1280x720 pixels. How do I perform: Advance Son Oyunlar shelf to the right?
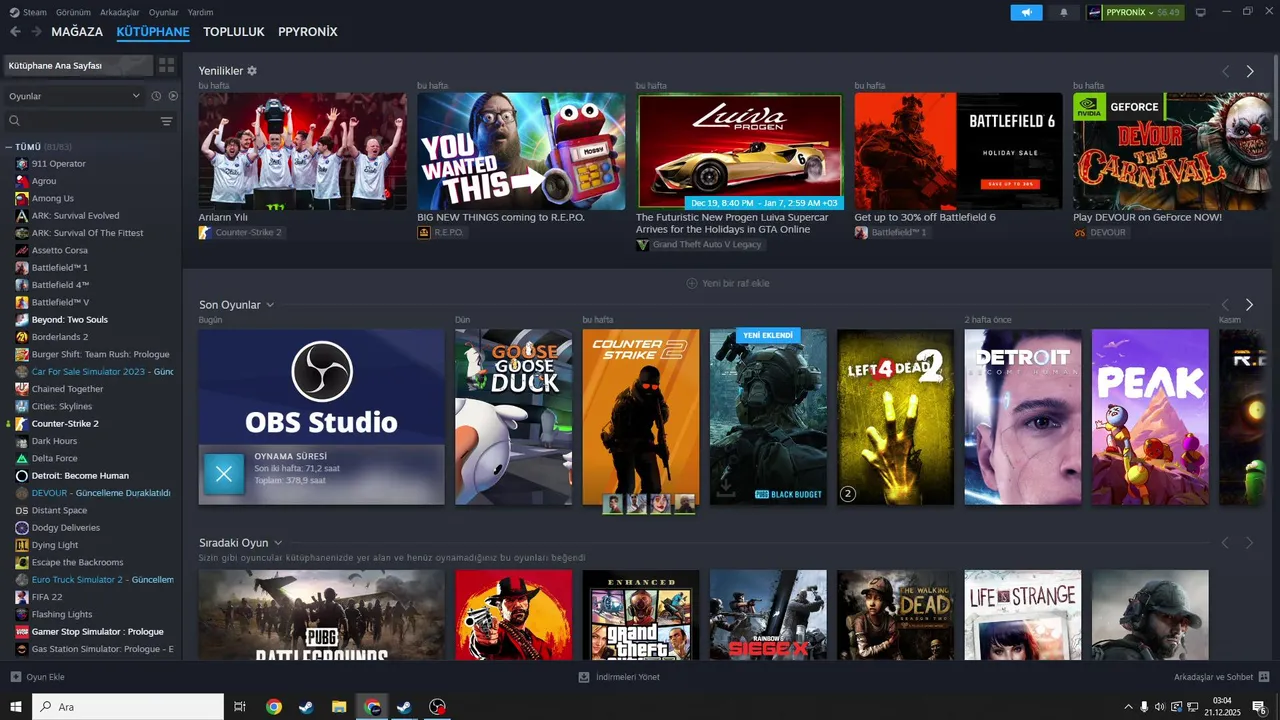(1250, 304)
